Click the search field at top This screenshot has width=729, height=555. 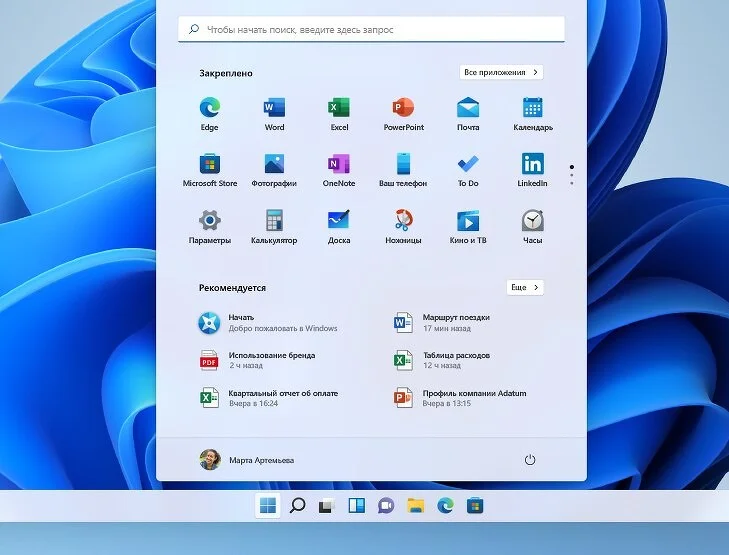pyautogui.click(x=371, y=30)
